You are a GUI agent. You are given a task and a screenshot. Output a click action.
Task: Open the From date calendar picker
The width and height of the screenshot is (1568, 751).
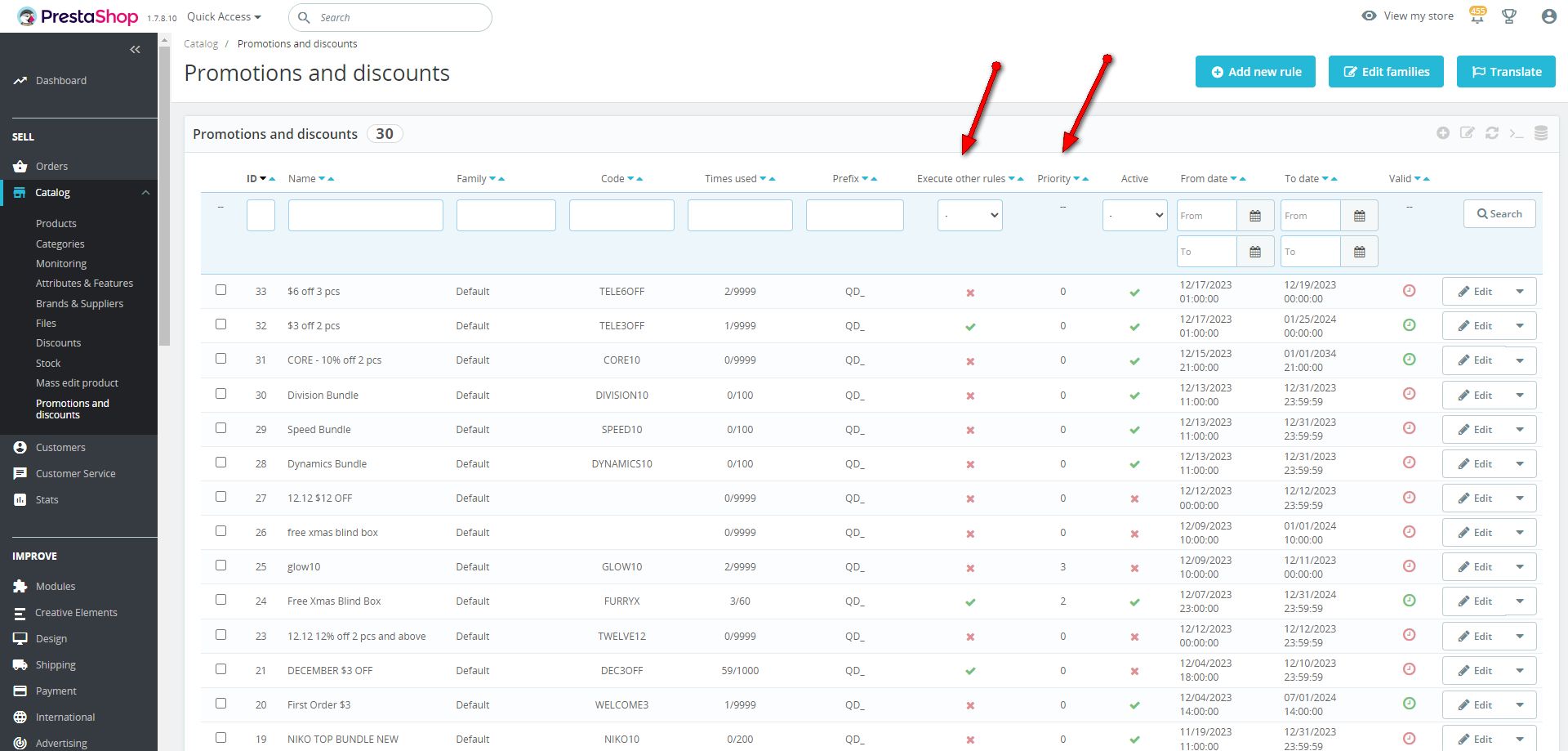[1255, 216]
